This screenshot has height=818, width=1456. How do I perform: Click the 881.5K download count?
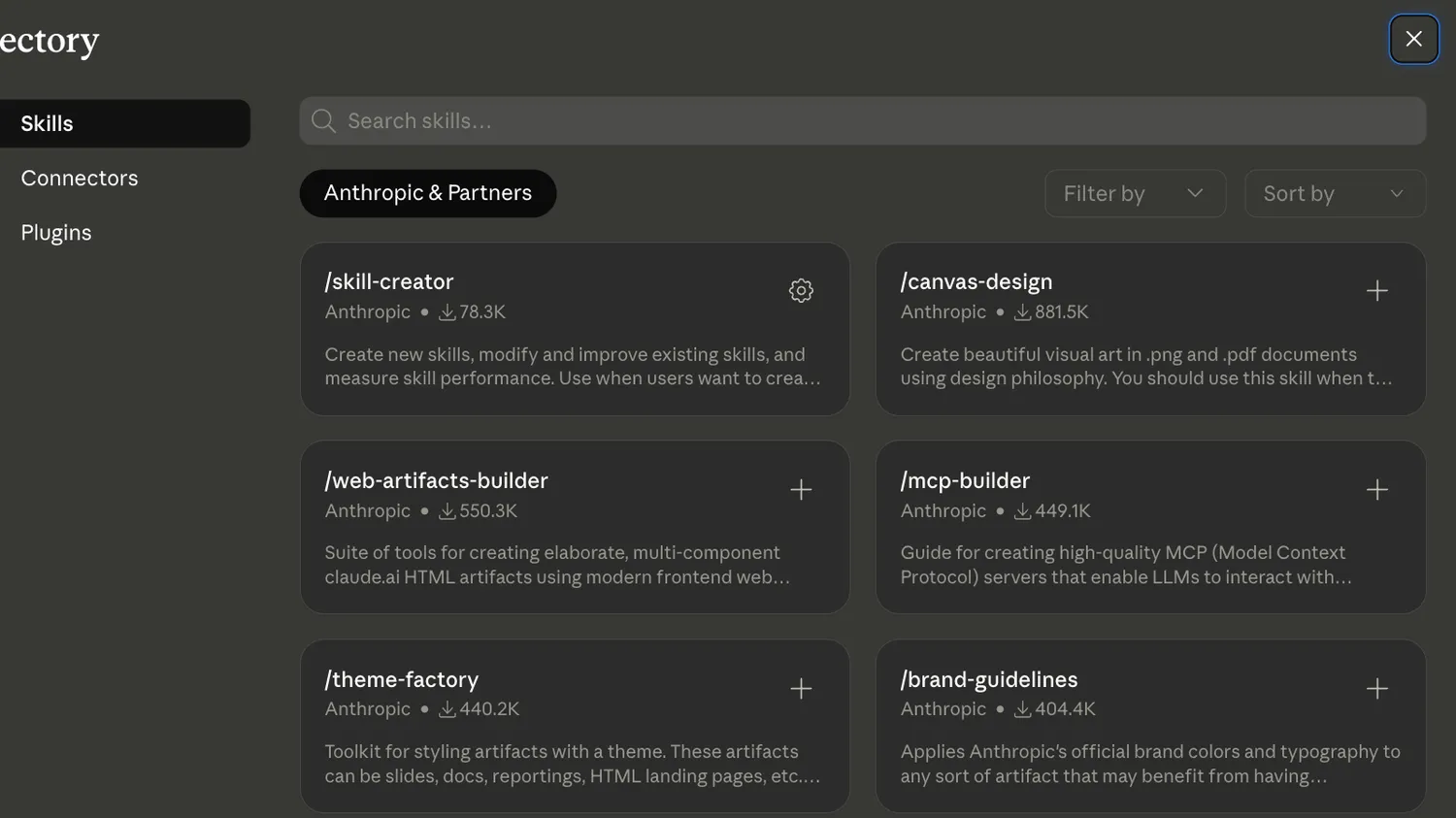tap(1062, 311)
